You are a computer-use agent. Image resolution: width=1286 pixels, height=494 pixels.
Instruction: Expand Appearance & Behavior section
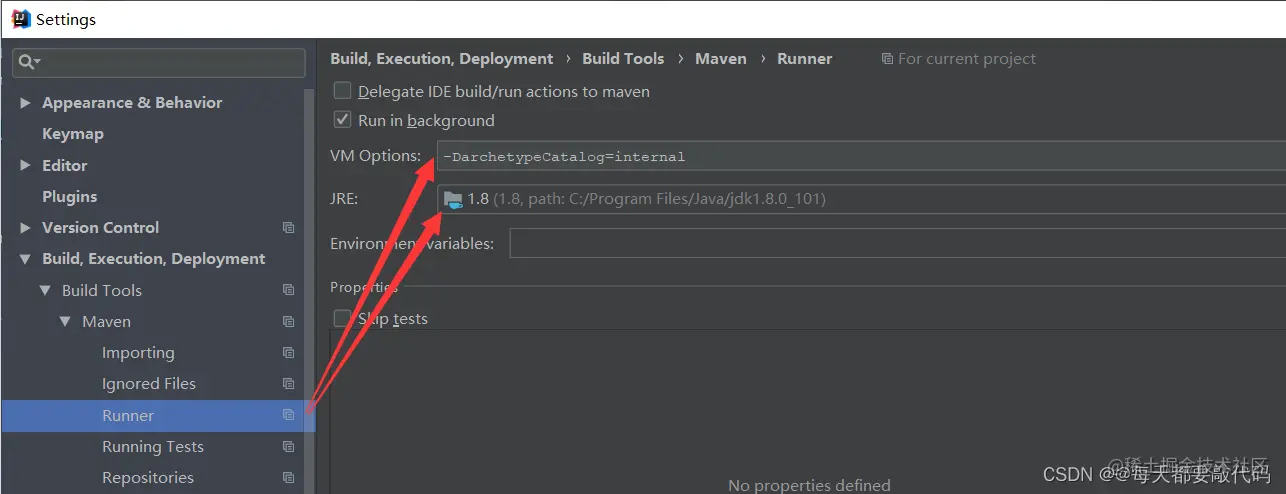point(26,103)
